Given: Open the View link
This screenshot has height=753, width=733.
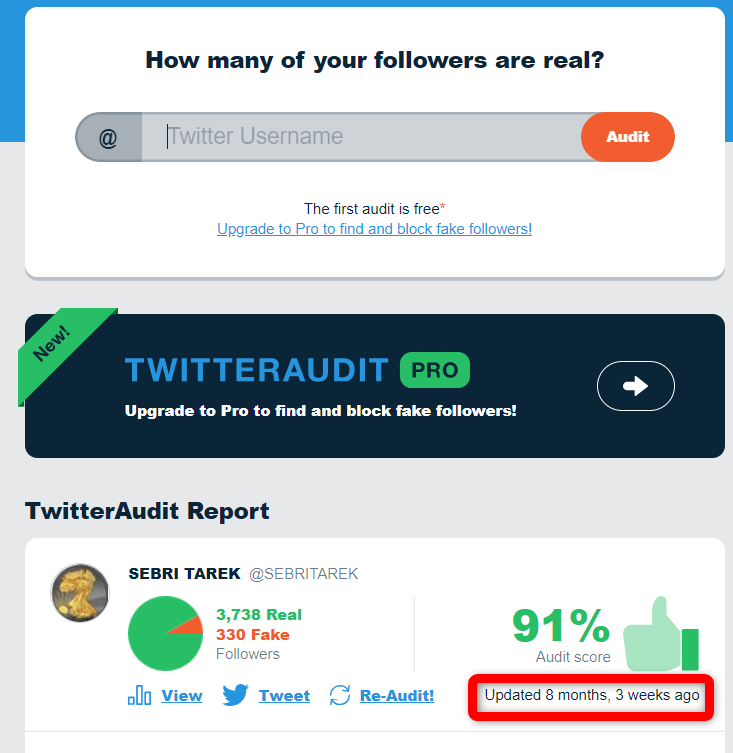Looking at the screenshot, I should [182, 696].
